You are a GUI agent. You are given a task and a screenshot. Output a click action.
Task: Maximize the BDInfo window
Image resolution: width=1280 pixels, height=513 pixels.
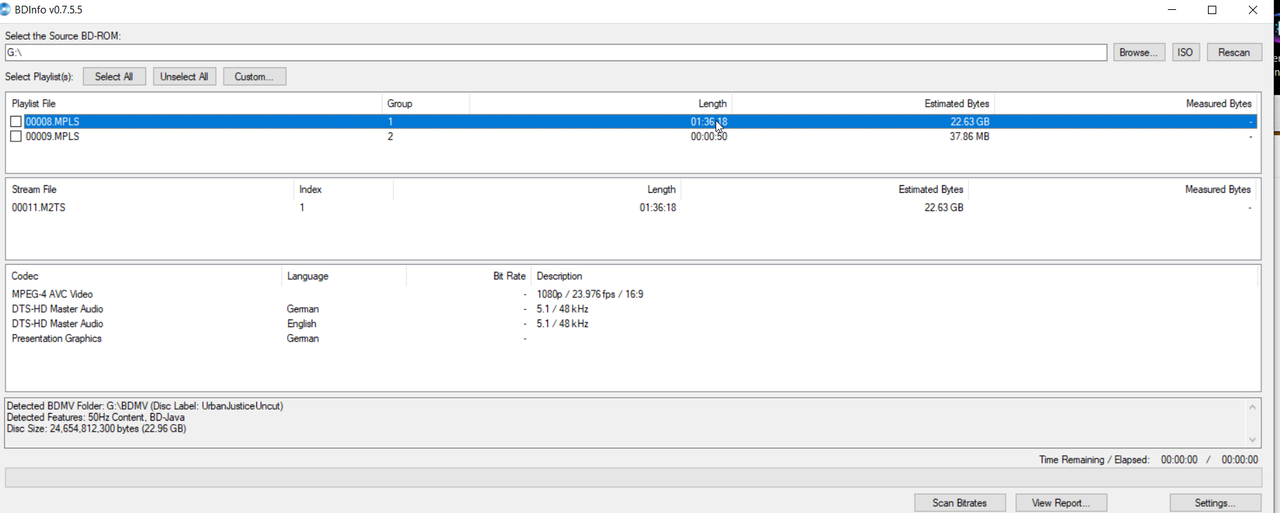click(1212, 10)
